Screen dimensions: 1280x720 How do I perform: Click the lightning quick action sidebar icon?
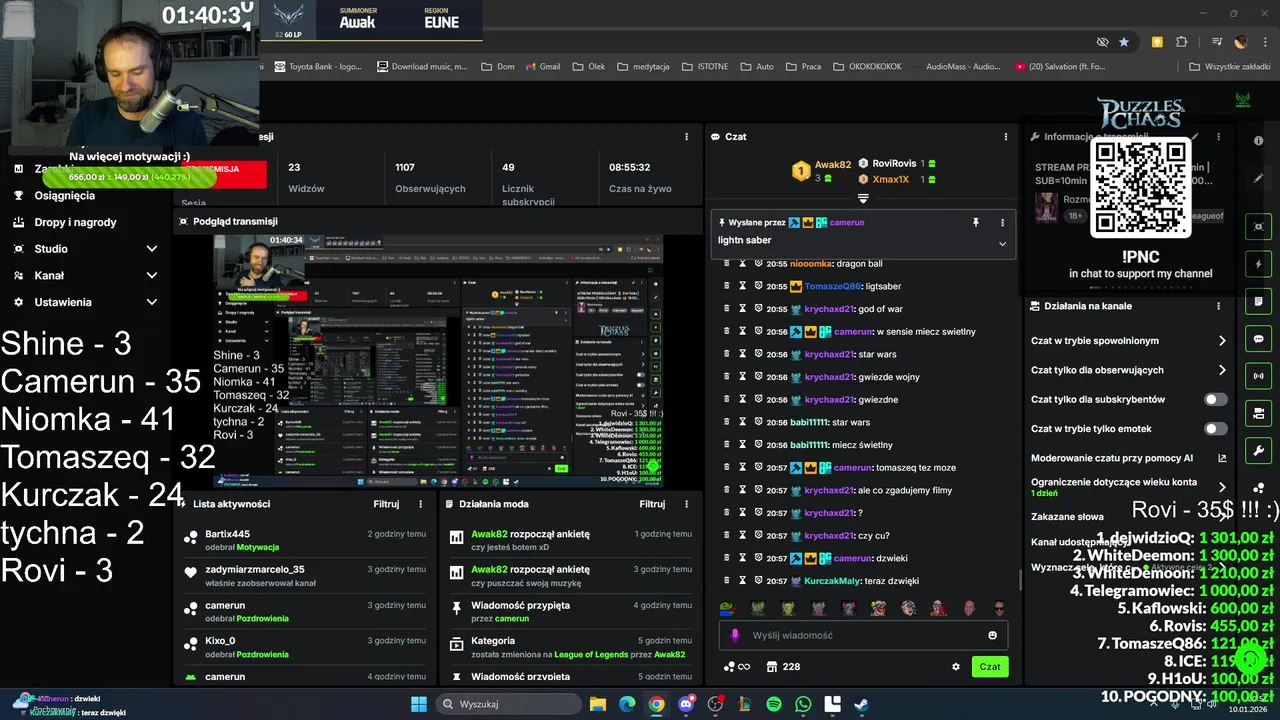(x=1259, y=264)
